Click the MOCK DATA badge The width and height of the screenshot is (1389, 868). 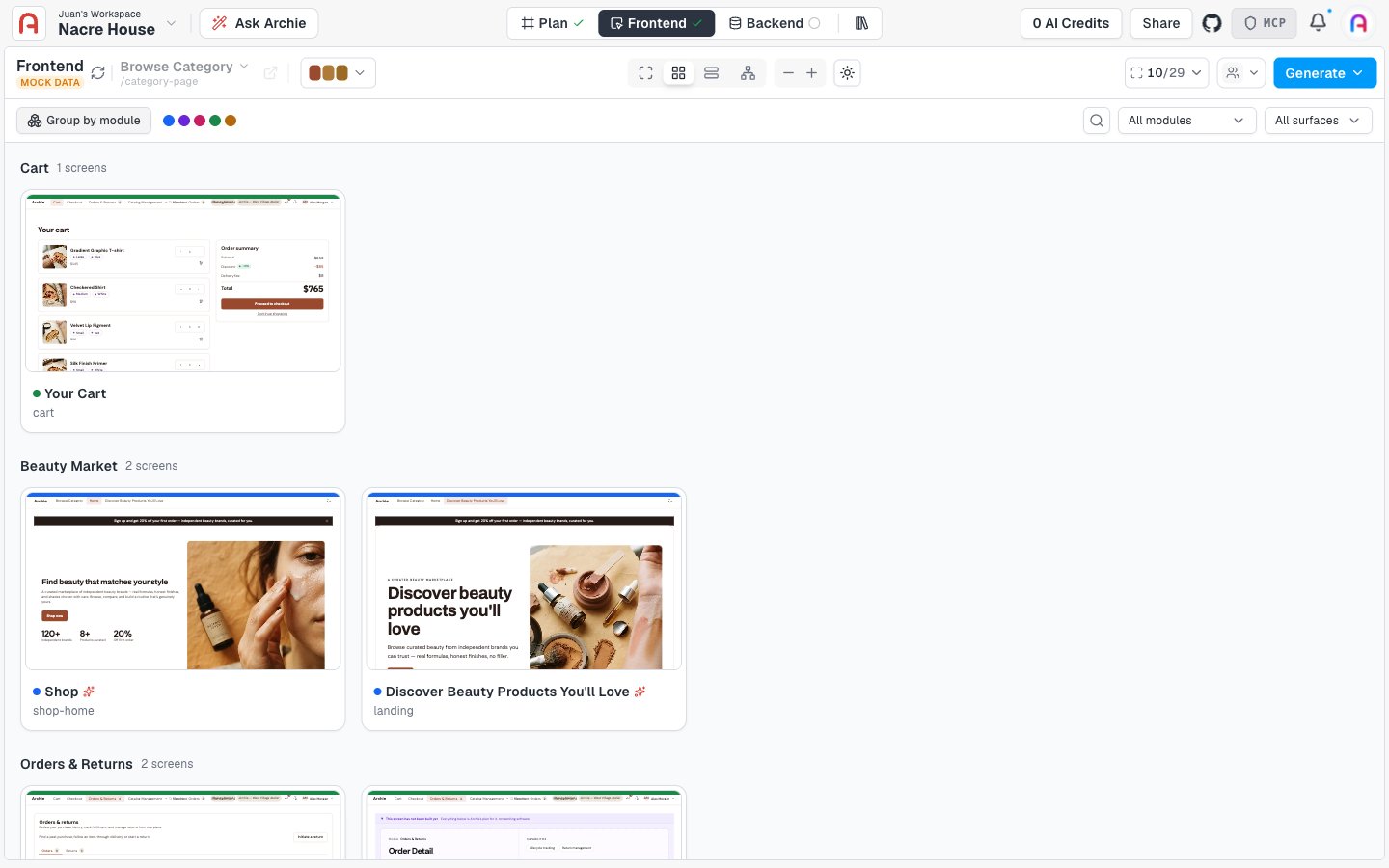coord(50,83)
